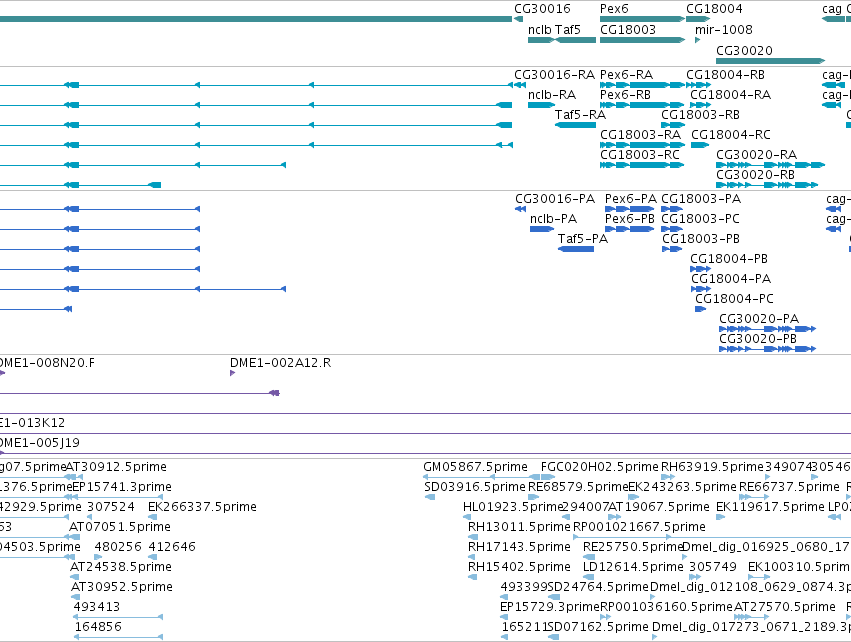Select the CG18004-PC protein label
851x642 pixels.
[734, 299]
